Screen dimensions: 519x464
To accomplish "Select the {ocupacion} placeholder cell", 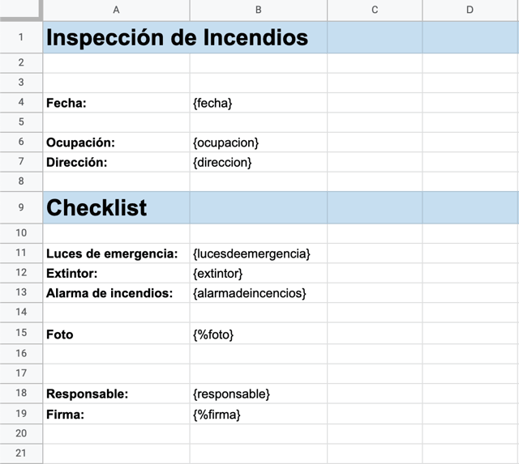I will [258, 142].
